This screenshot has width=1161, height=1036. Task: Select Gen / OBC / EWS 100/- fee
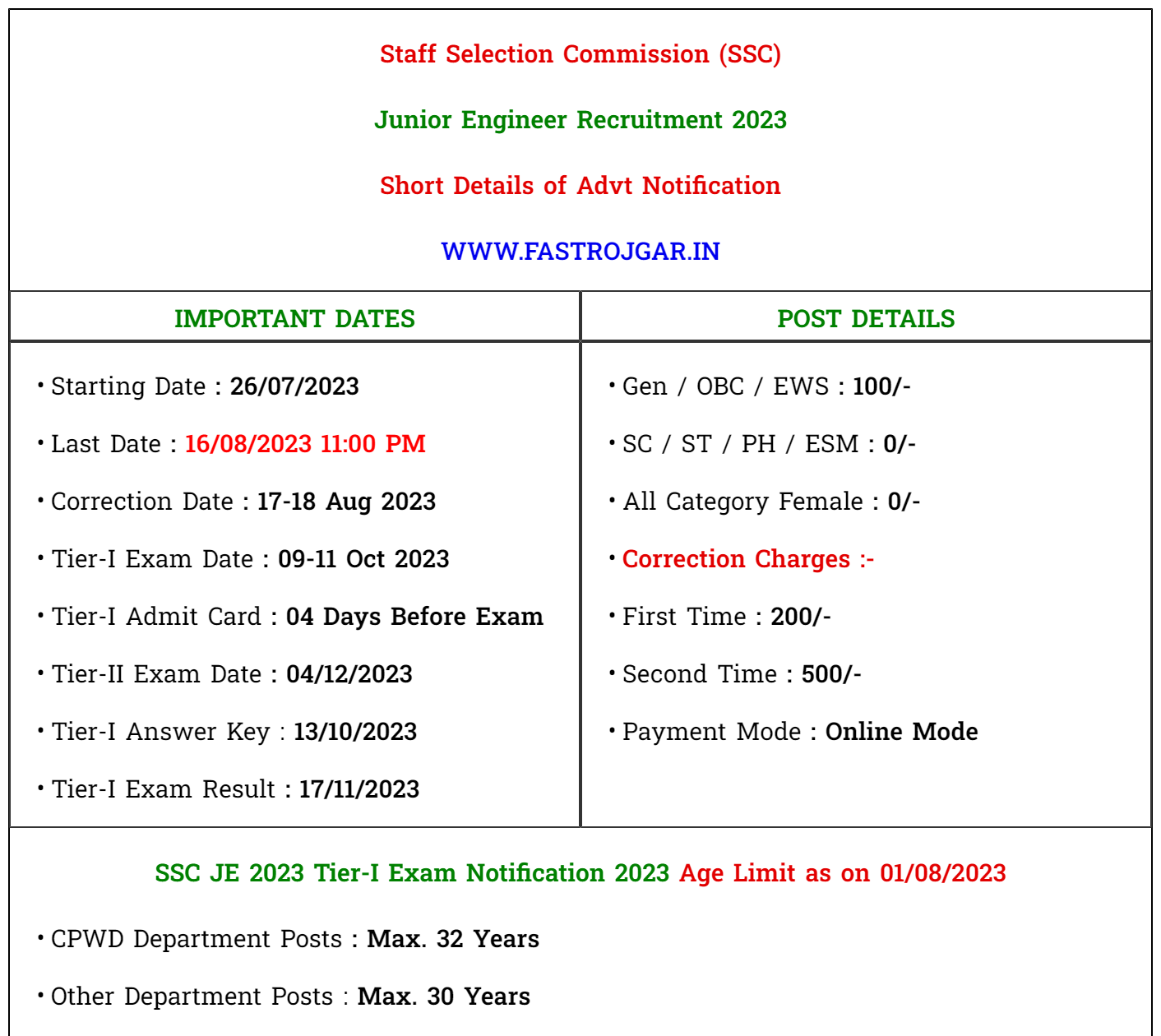point(766,386)
